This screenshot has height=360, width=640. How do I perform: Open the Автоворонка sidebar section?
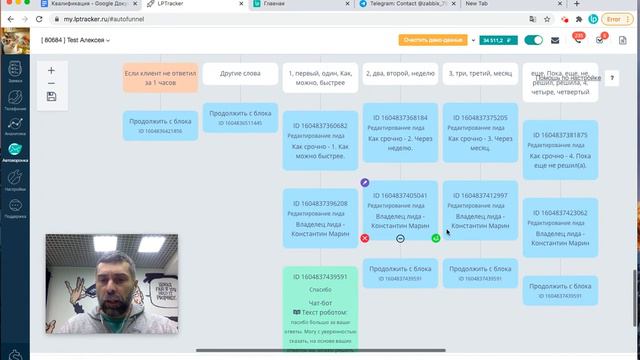pos(15,153)
